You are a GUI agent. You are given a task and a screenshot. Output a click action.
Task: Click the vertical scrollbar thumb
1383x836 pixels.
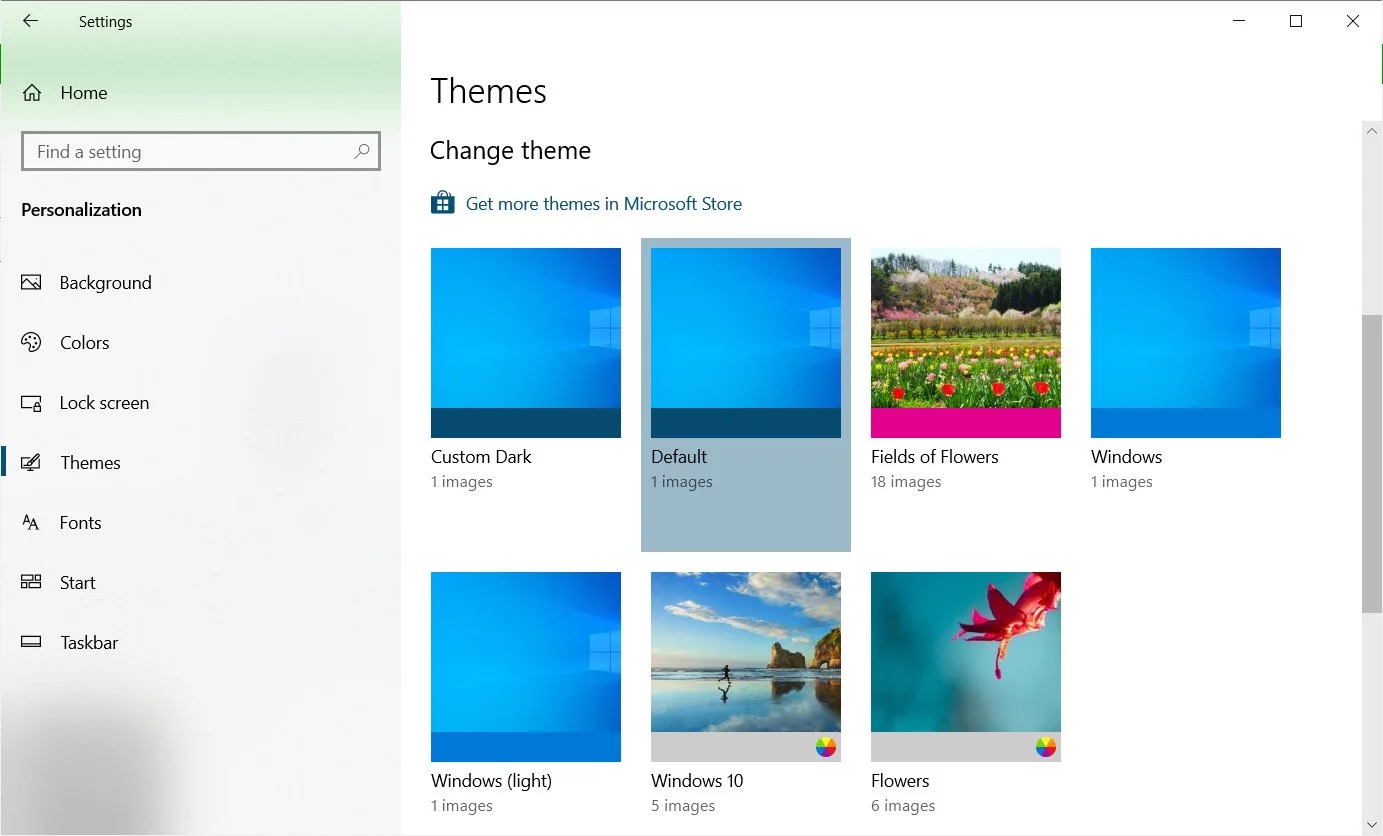1372,464
